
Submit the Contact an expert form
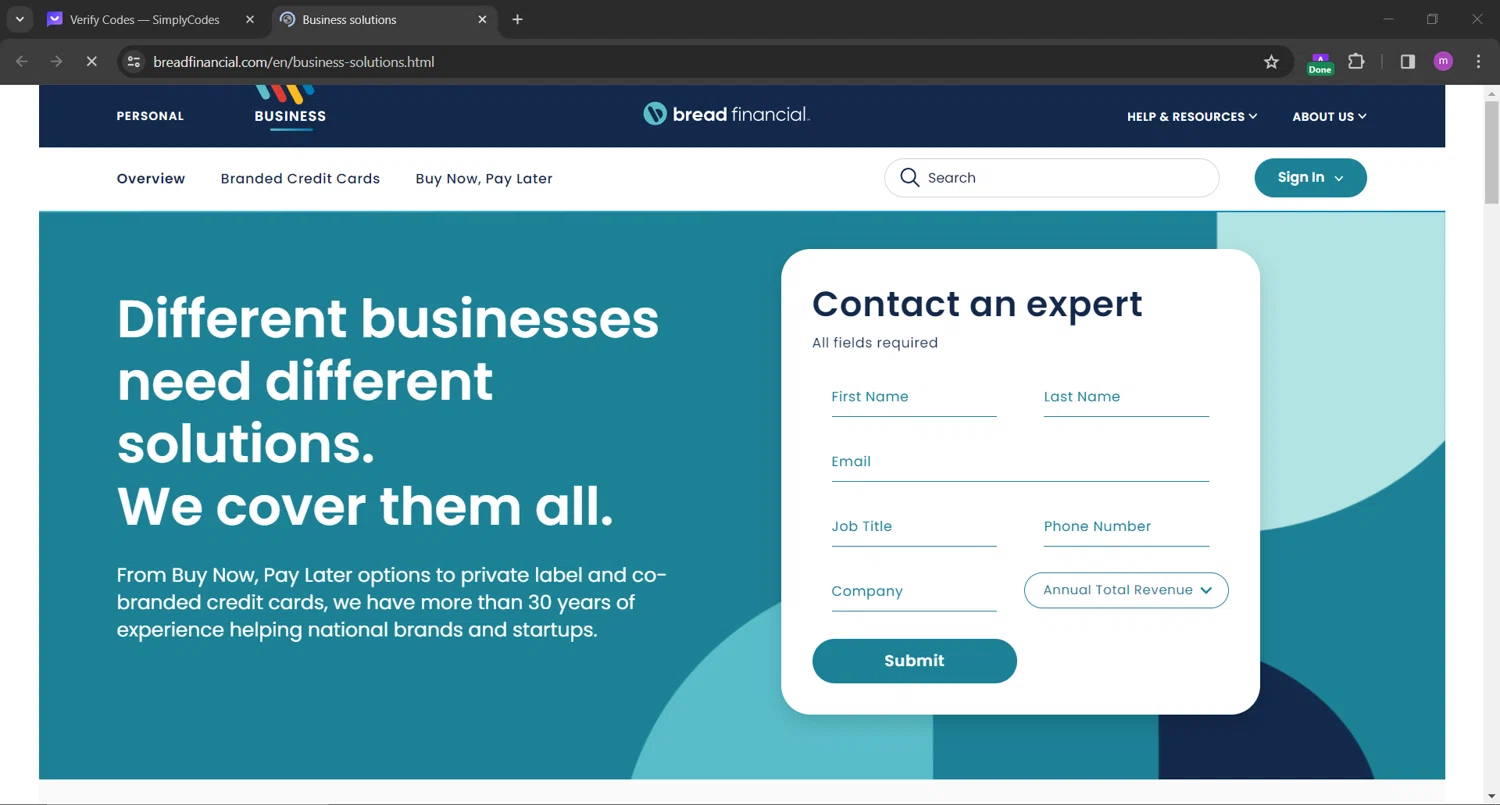coord(914,661)
